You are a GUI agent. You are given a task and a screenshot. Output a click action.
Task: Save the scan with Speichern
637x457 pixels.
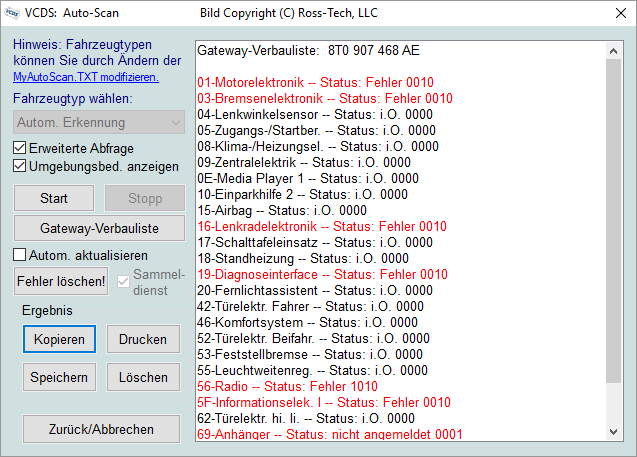click(59, 377)
